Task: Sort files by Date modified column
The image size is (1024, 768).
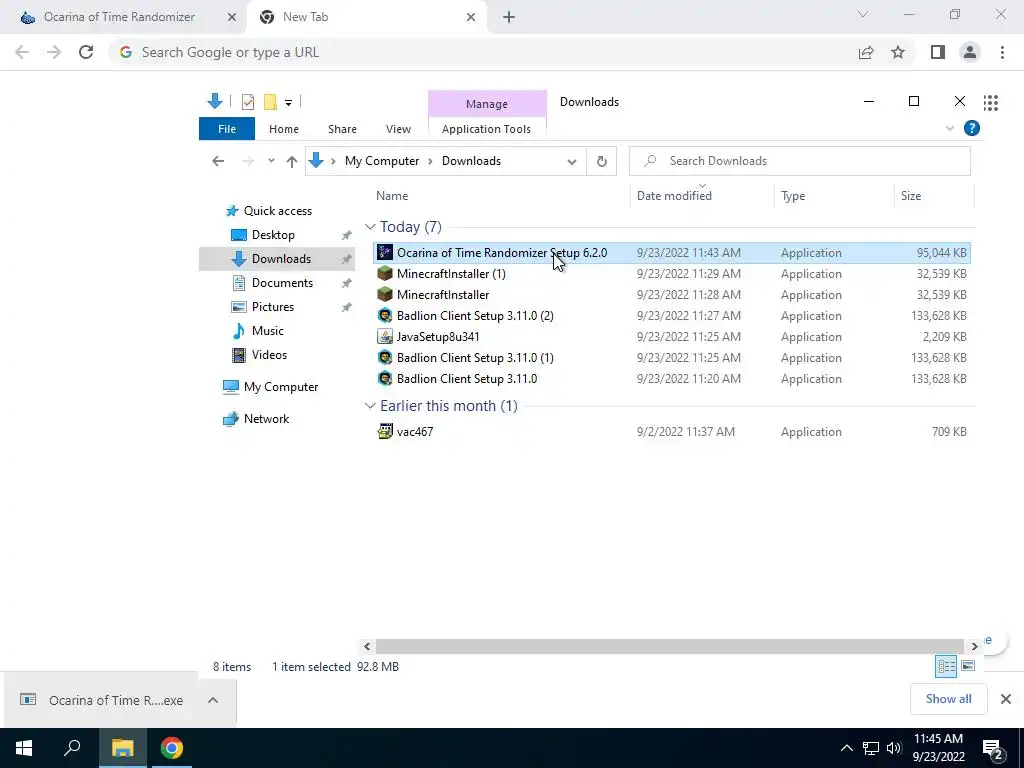Action: coord(674,196)
